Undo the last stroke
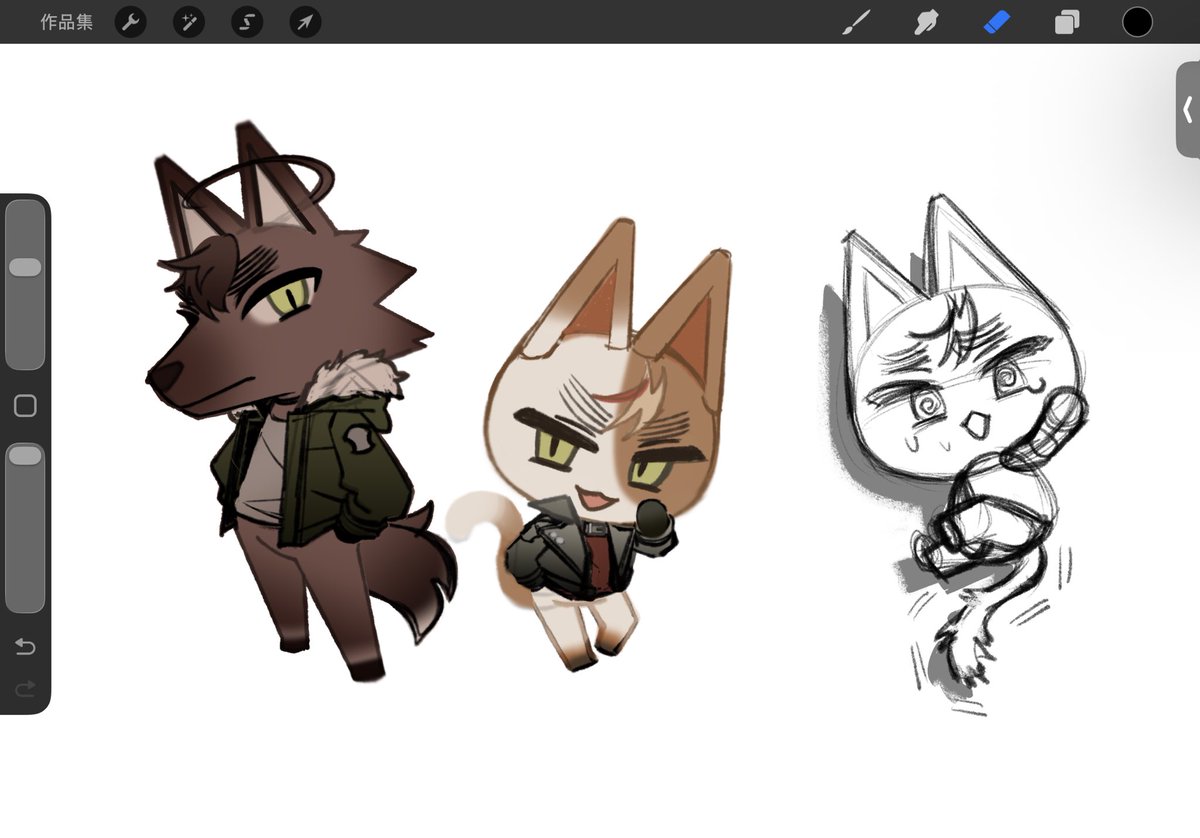Screen dimensions: 1200x838 (25, 647)
